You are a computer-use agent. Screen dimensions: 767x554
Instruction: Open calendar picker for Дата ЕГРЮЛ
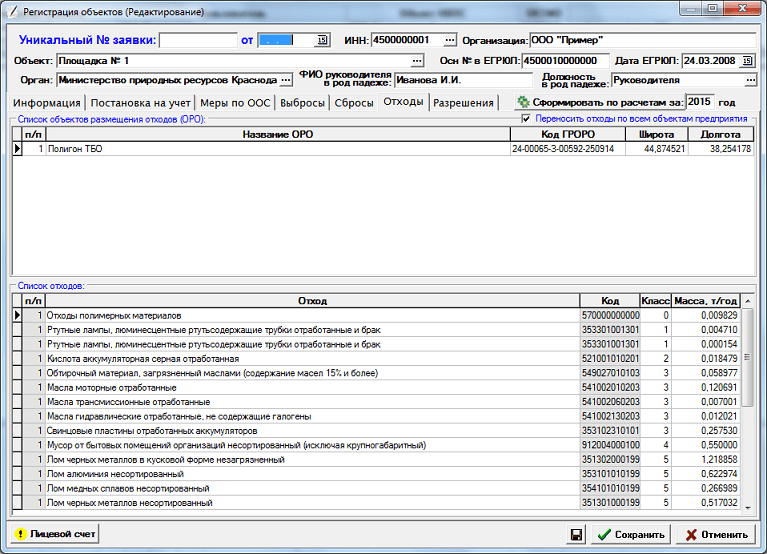point(747,61)
